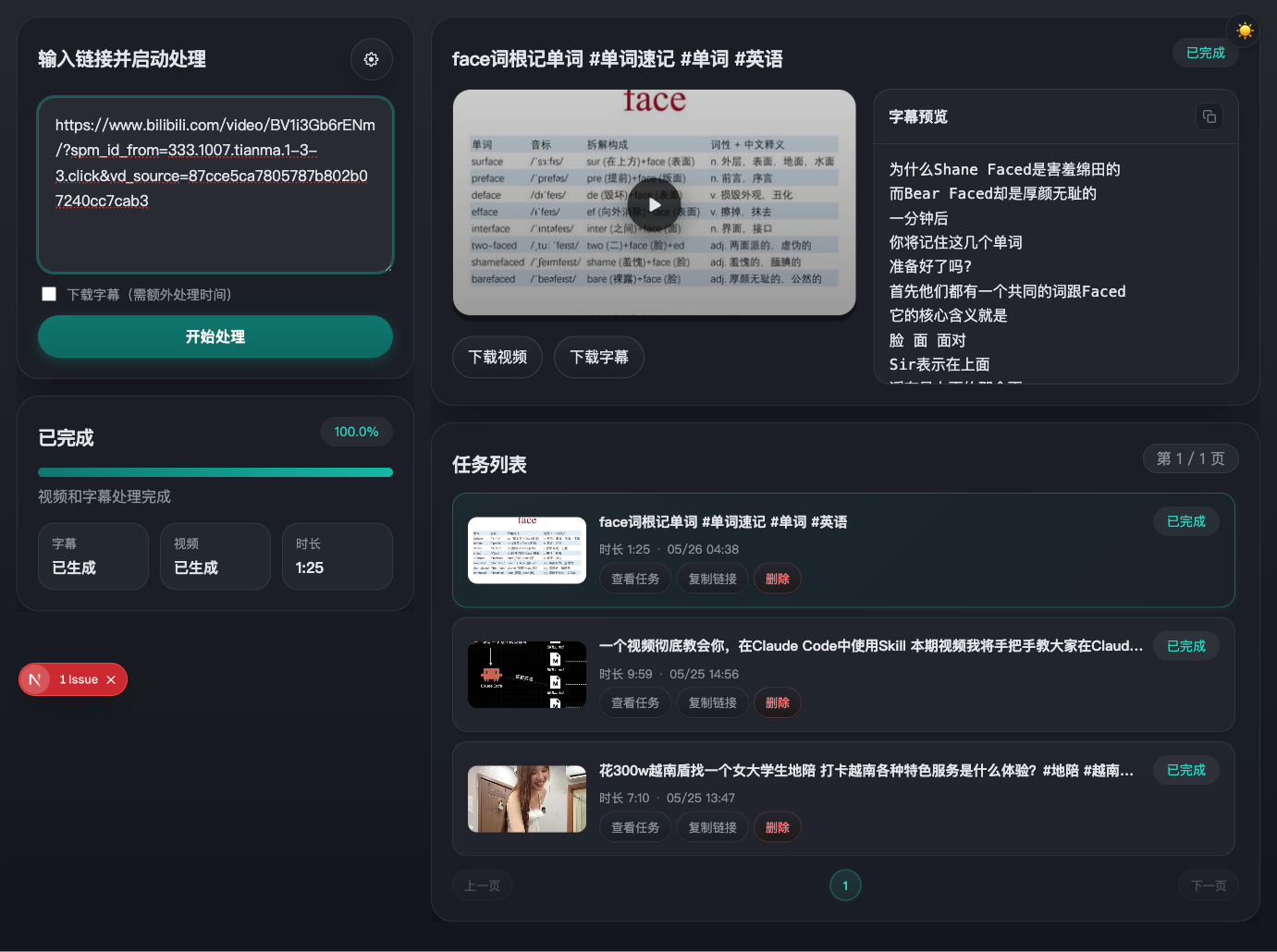Click the 一个视频彻底教会你 task title
This screenshot has width=1277, height=952.
pos(871,646)
